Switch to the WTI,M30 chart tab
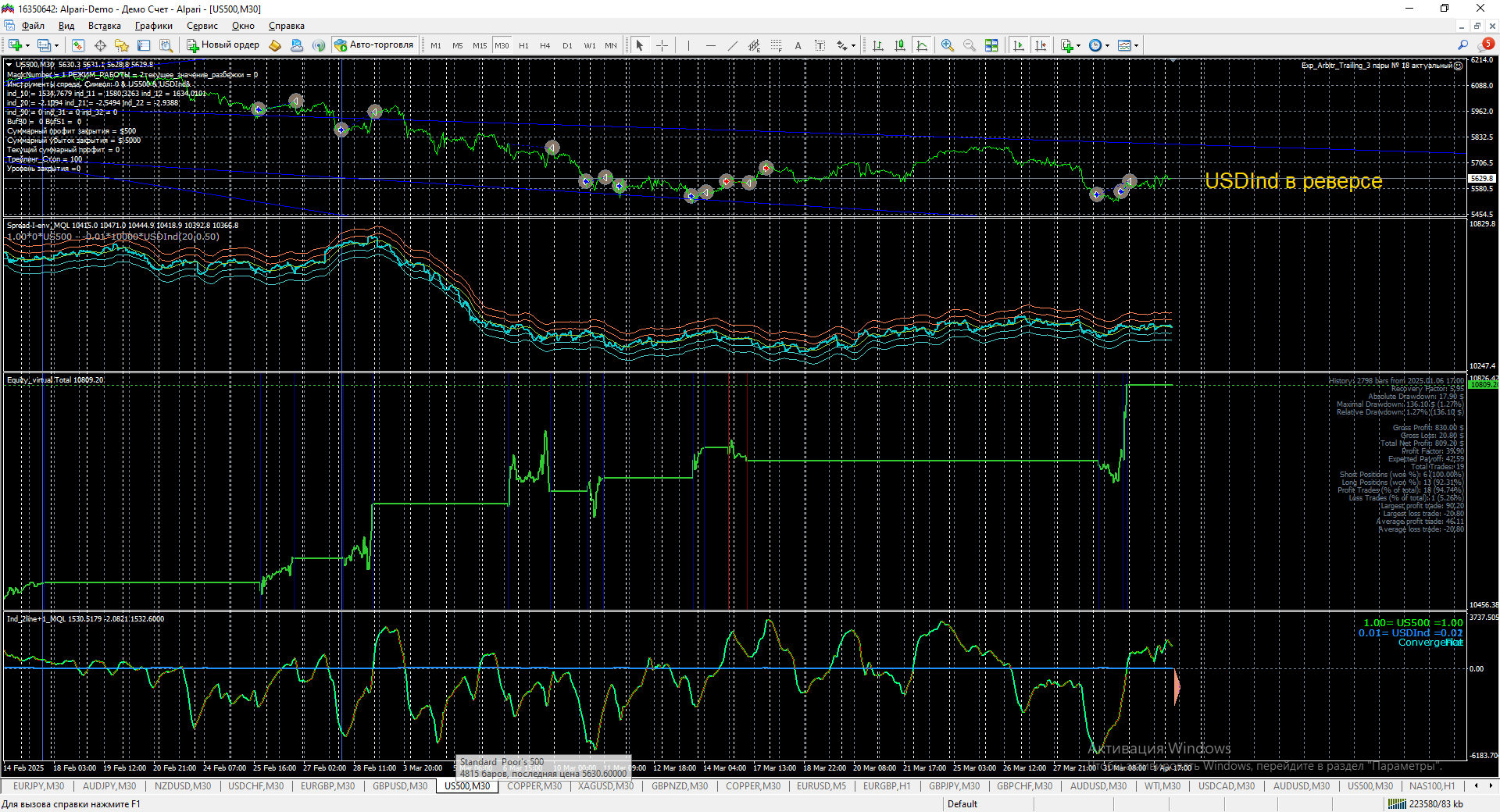The height and width of the screenshot is (812, 1500). click(x=1162, y=786)
